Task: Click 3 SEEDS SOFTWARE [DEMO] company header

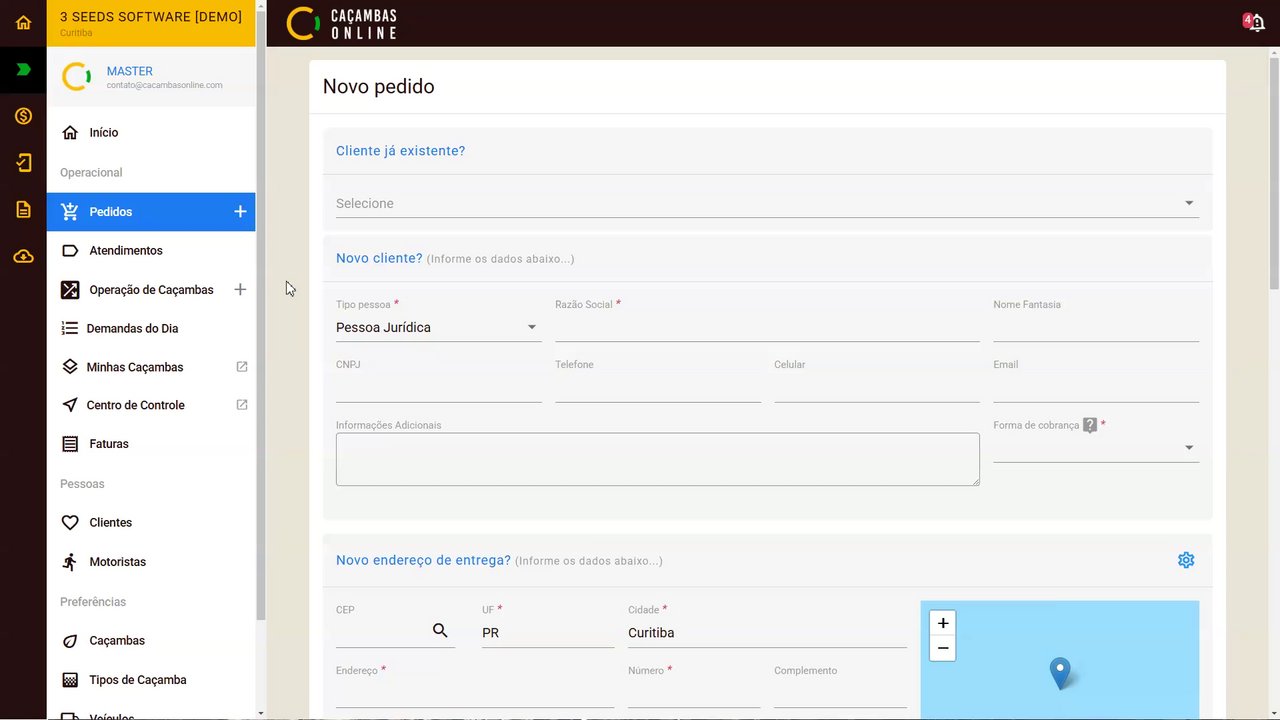Action: tap(151, 17)
